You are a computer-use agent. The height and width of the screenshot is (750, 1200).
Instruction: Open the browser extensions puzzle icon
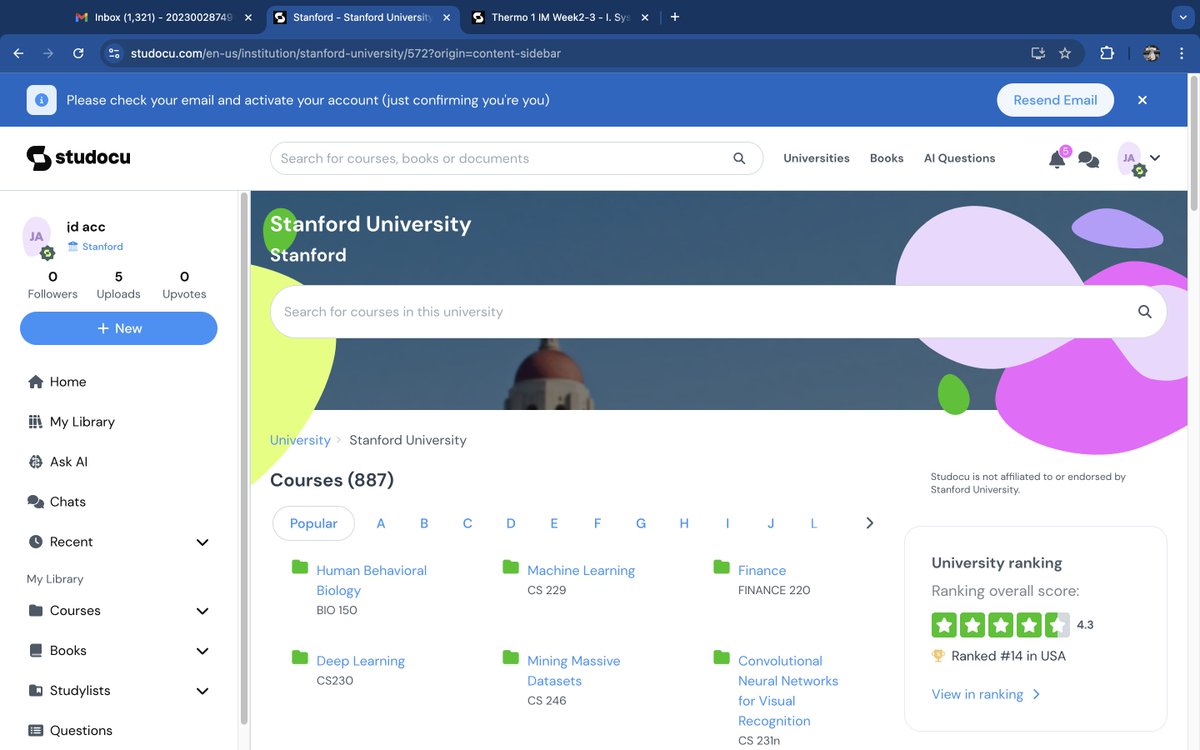[1107, 54]
